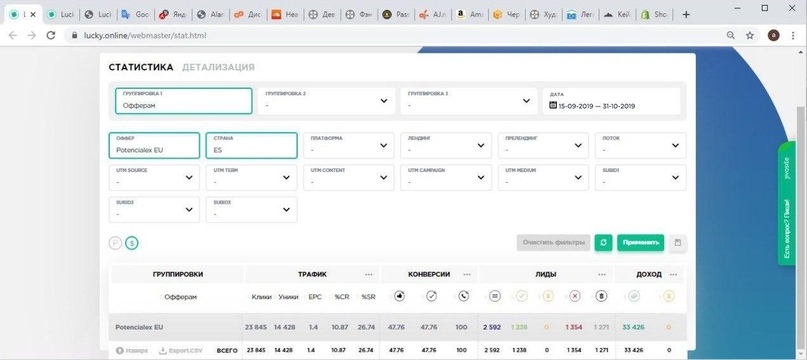The height and width of the screenshot is (360, 807).
Task: Open Трафик column options menu
Action: [369, 275]
